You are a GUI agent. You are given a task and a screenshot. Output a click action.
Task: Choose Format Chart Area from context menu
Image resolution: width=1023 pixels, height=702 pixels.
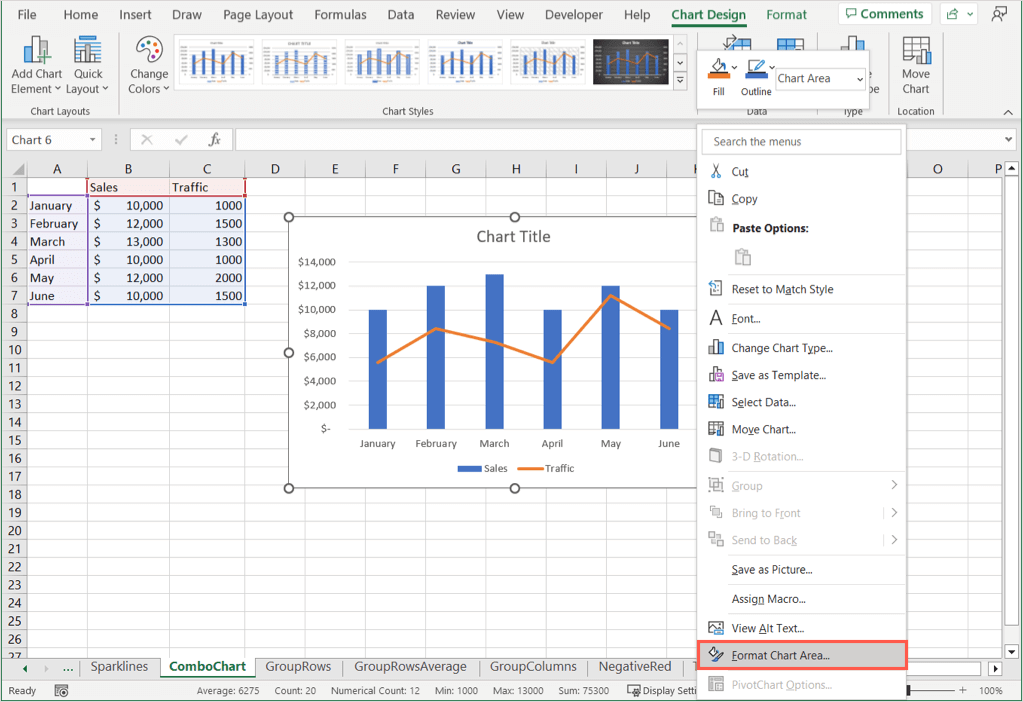(780, 656)
